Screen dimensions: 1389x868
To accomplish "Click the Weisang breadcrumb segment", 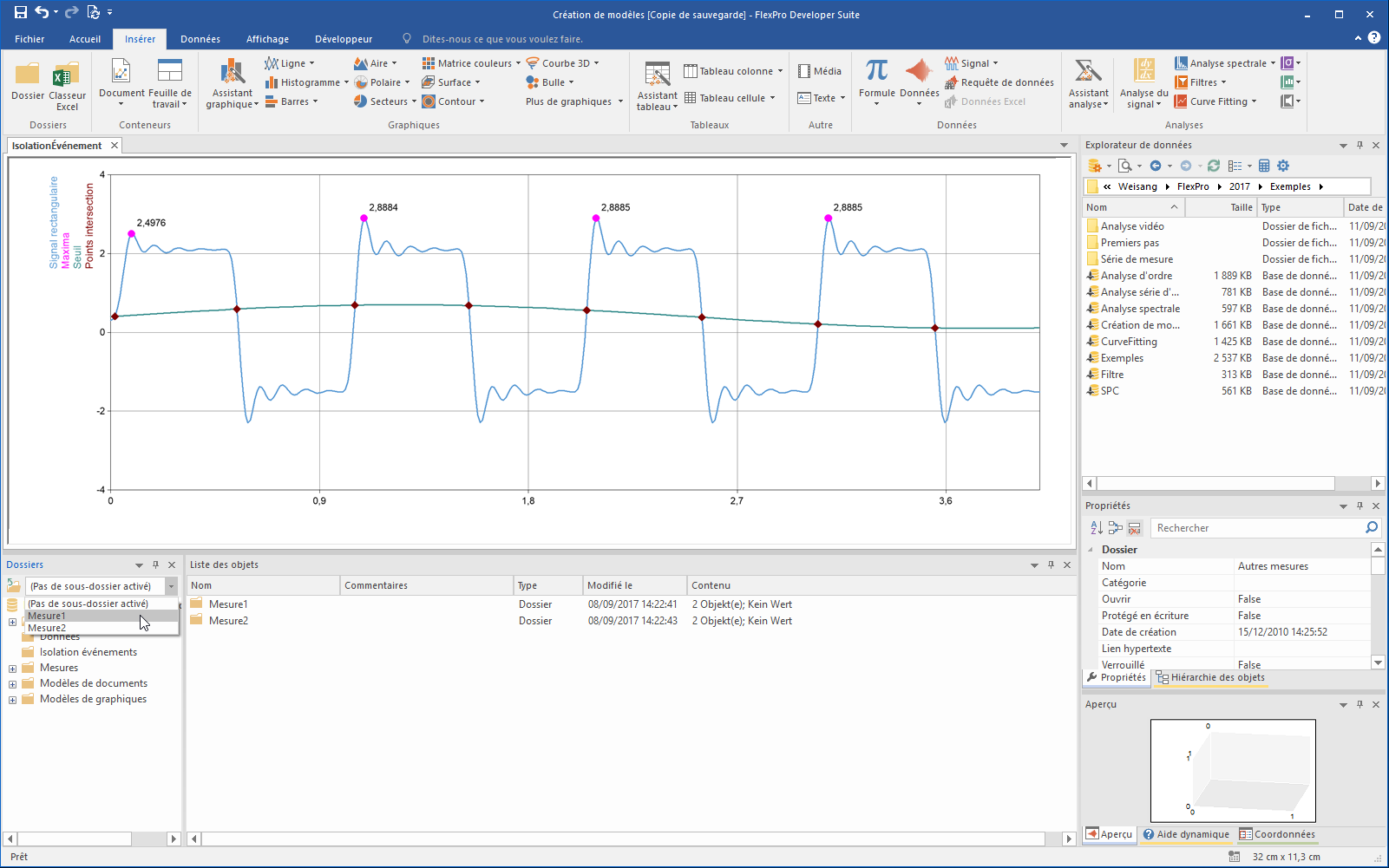I will click(1137, 186).
